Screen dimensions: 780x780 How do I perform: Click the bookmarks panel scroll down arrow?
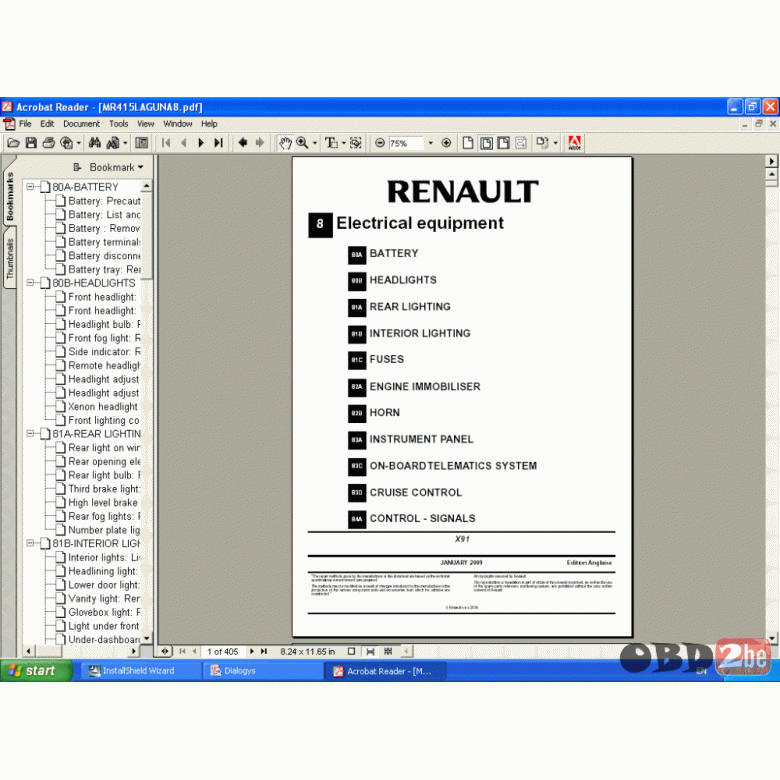(x=147, y=638)
